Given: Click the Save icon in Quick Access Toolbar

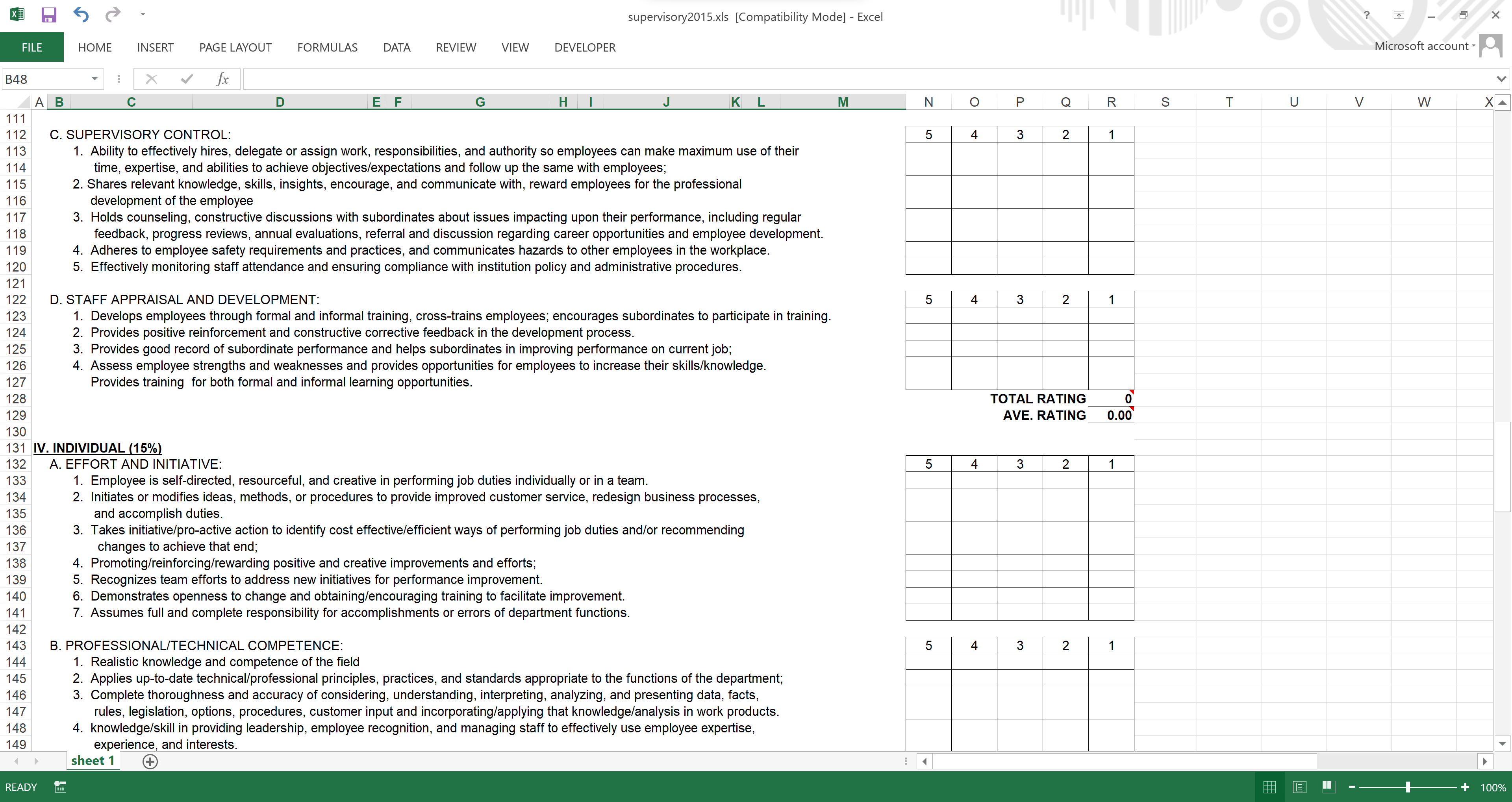Looking at the screenshot, I should click(x=48, y=15).
